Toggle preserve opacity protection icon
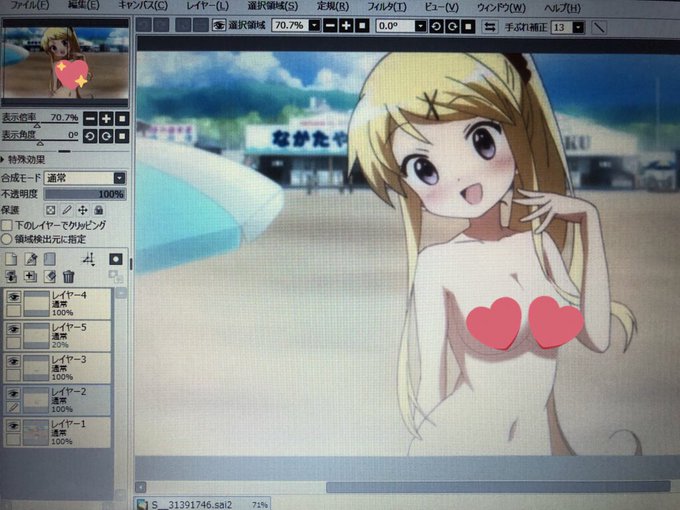The height and width of the screenshot is (510, 680). click(x=51, y=210)
